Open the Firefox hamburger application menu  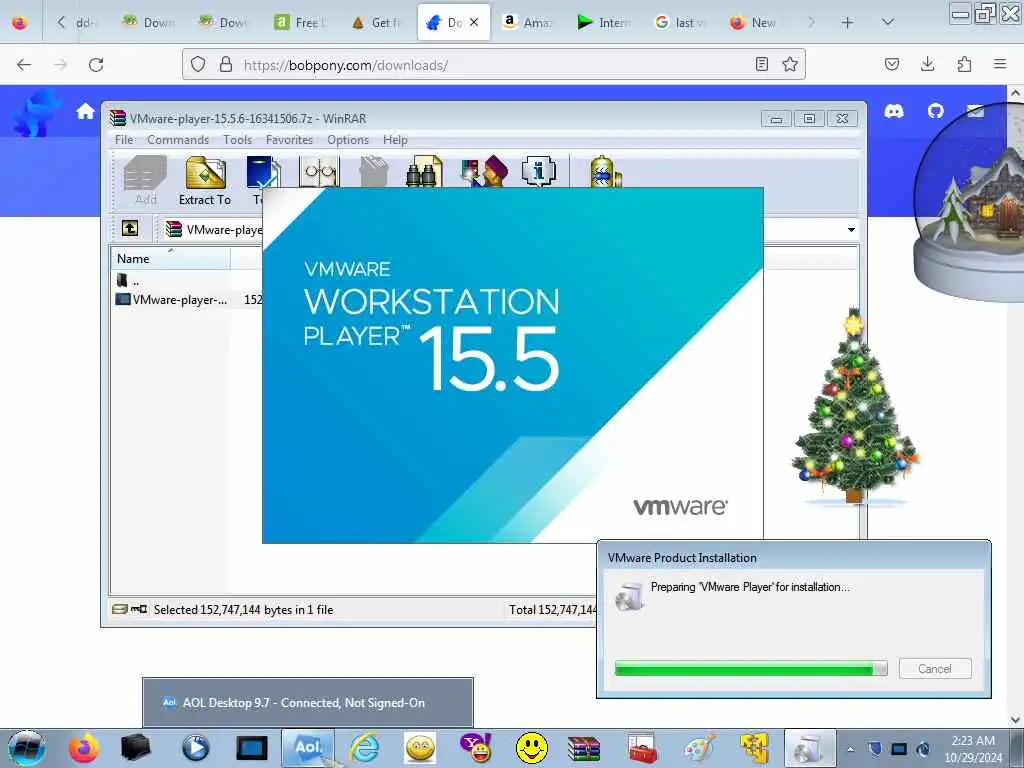point(1000,64)
